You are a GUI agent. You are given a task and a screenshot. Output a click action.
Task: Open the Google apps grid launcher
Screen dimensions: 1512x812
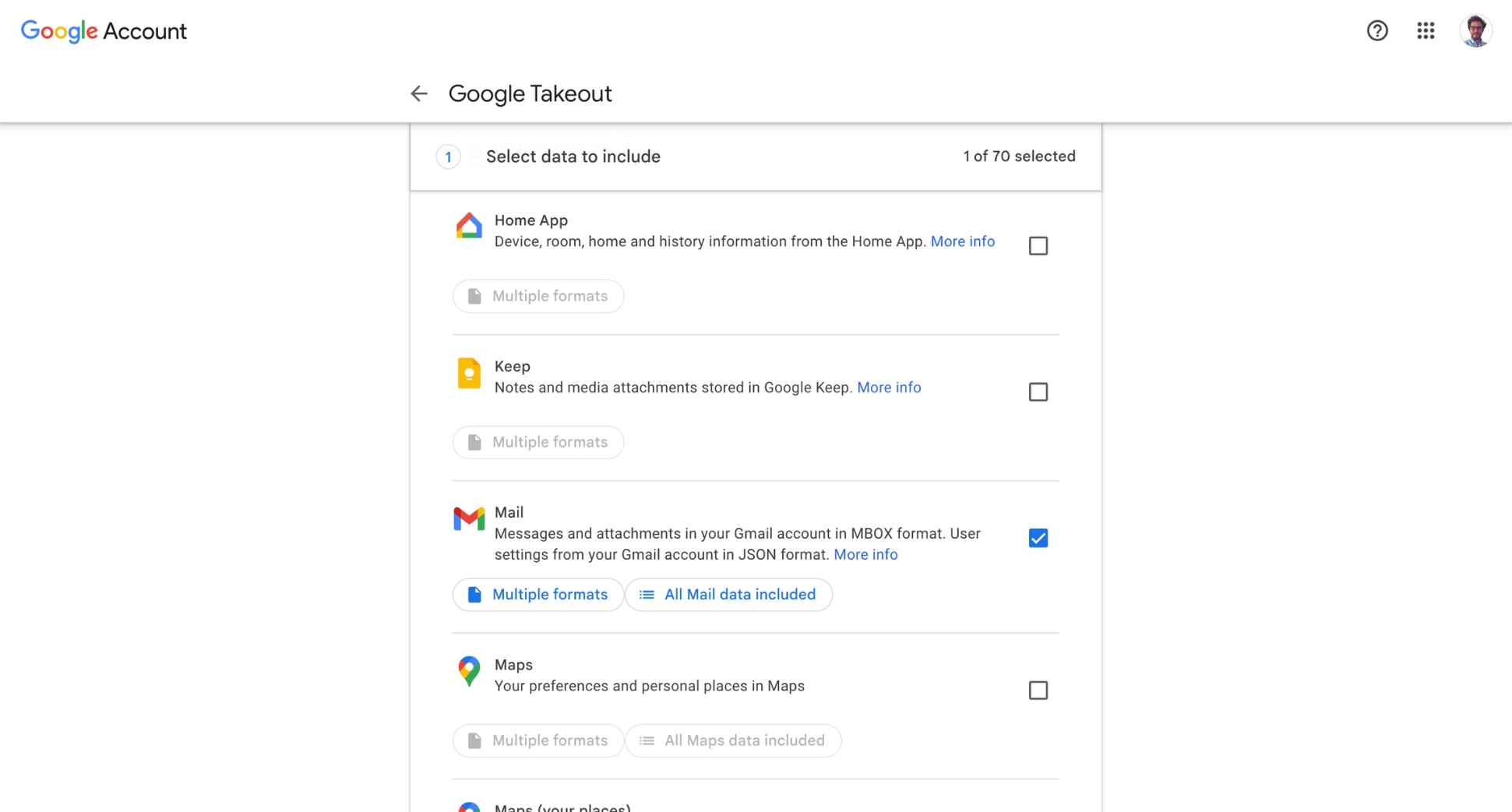point(1425,30)
